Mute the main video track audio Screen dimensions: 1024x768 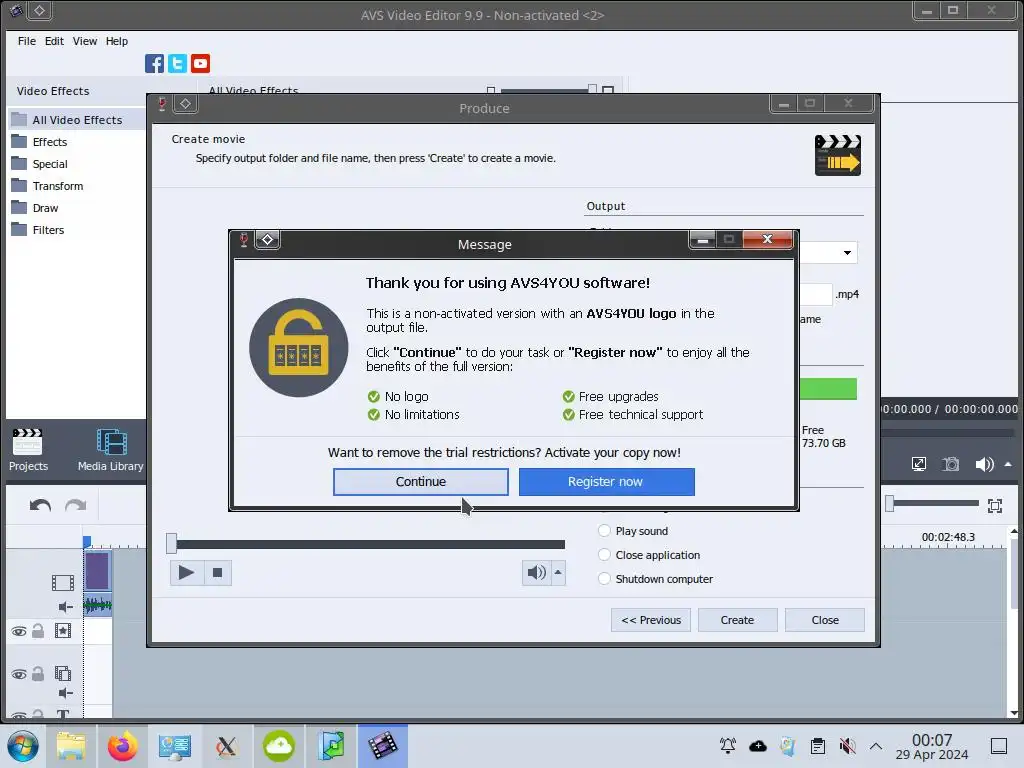[65, 607]
